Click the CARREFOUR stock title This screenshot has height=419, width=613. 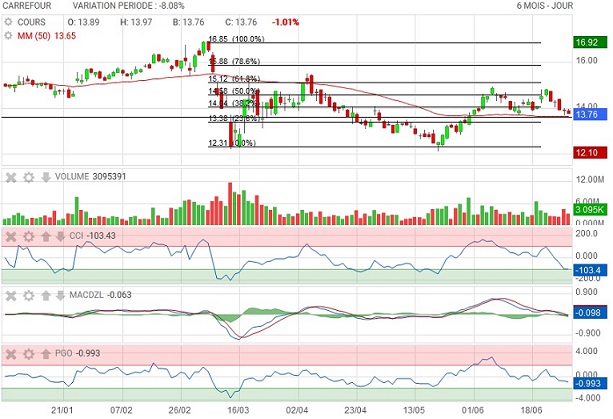(x=27, y=6)
